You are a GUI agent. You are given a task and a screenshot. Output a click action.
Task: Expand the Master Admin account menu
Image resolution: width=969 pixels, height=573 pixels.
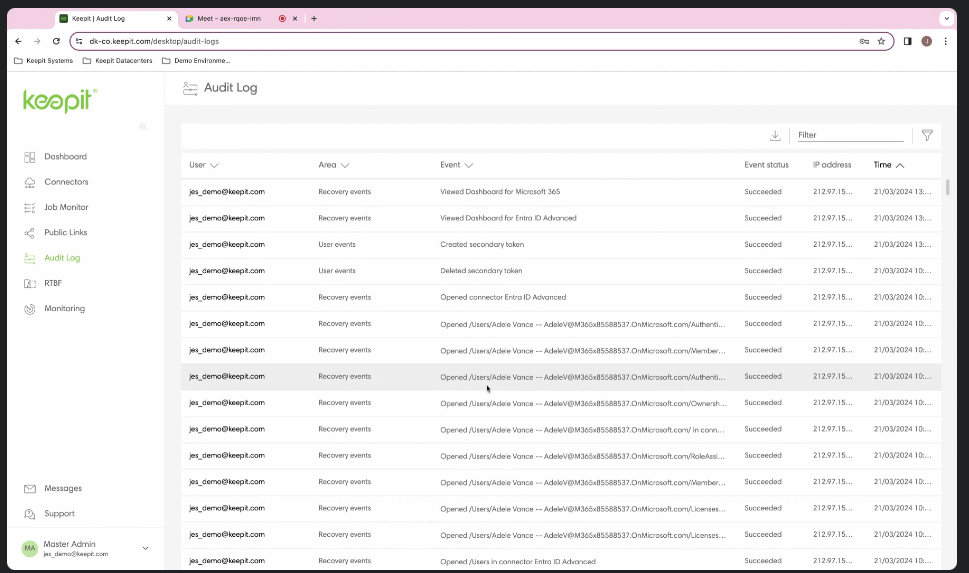pos(145,548)
